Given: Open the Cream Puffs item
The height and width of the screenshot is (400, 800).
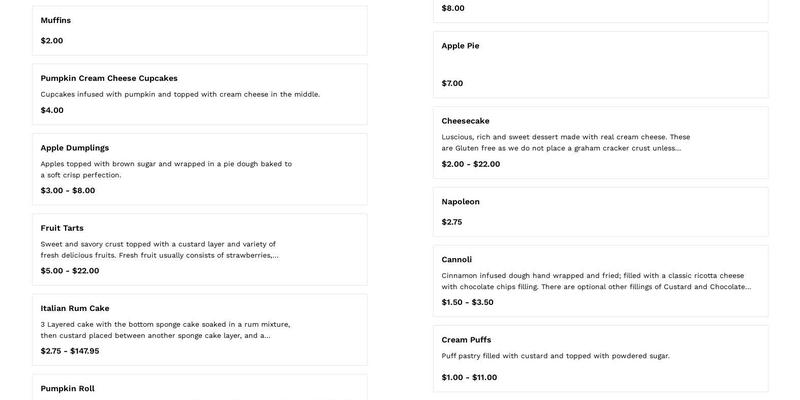Looking at the screenshot, I should click(467, 339).
